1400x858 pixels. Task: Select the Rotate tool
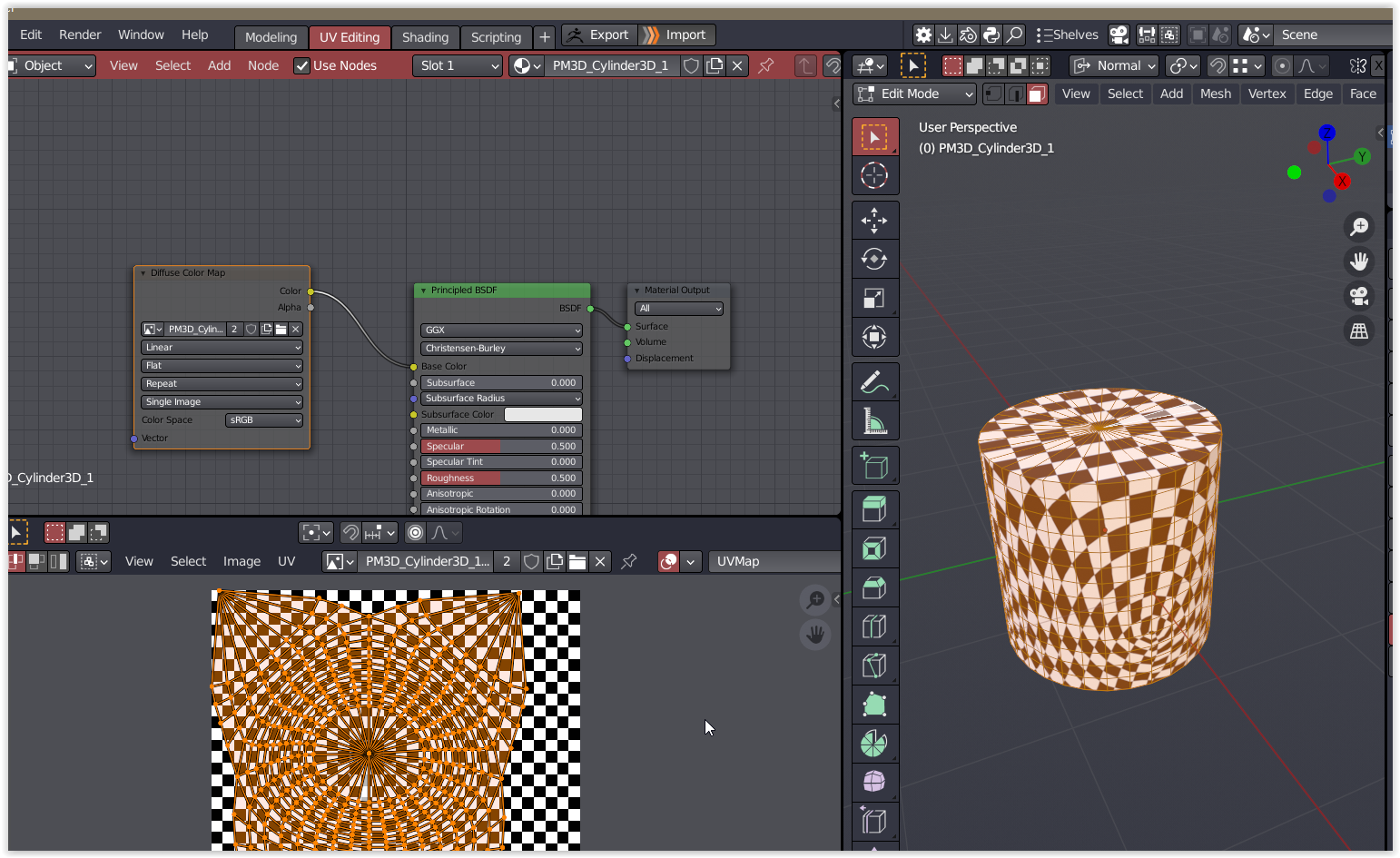(875, 259)
